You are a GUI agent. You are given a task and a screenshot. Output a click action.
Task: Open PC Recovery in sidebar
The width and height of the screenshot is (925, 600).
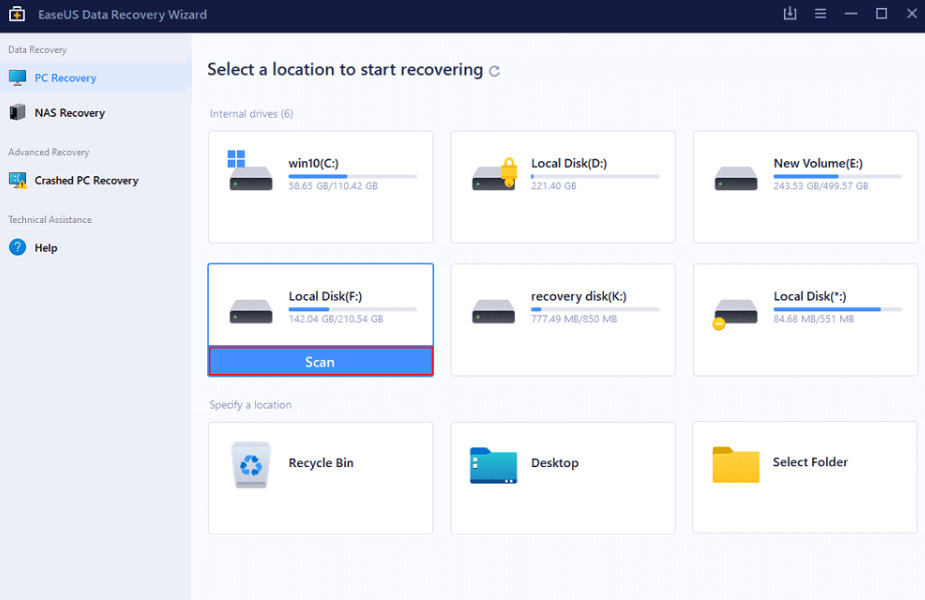point(96,77)
